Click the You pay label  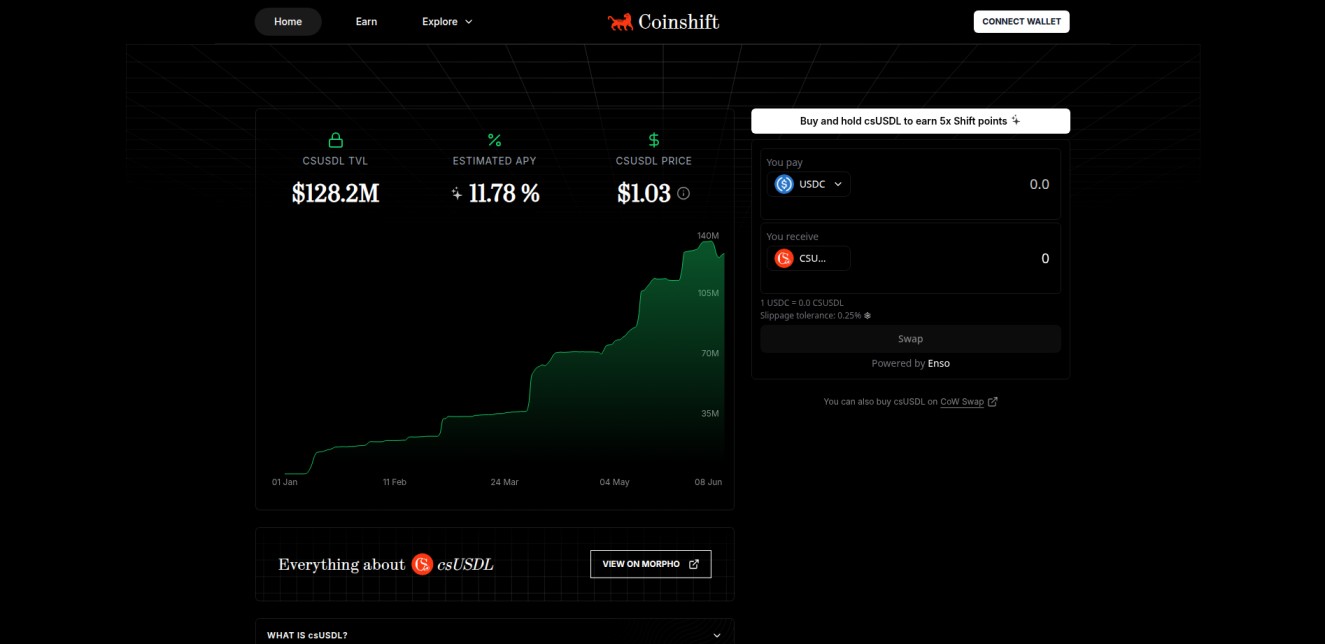784,162
